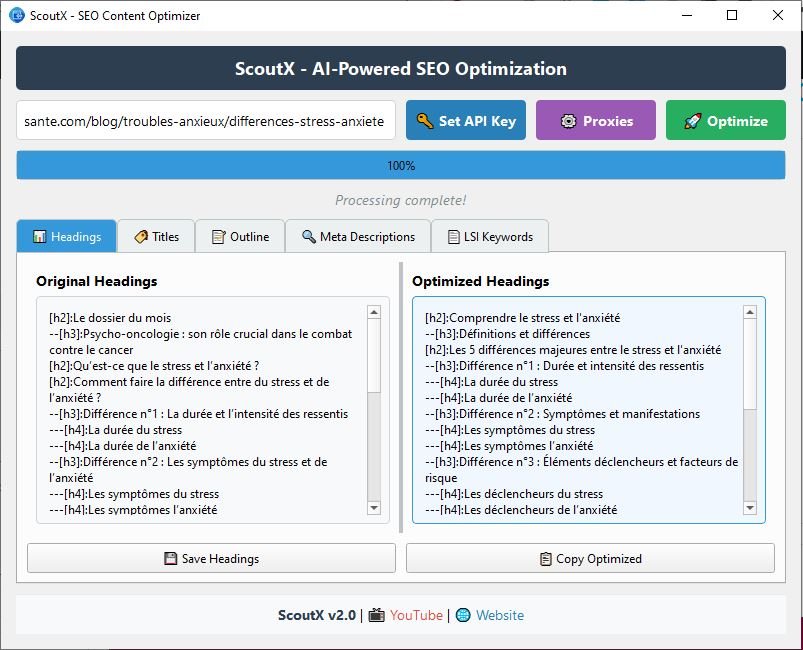Click the TV icon beside YouTube
Image resolution: width=803 pixels, height=650 pixels.
click(376, 615)
